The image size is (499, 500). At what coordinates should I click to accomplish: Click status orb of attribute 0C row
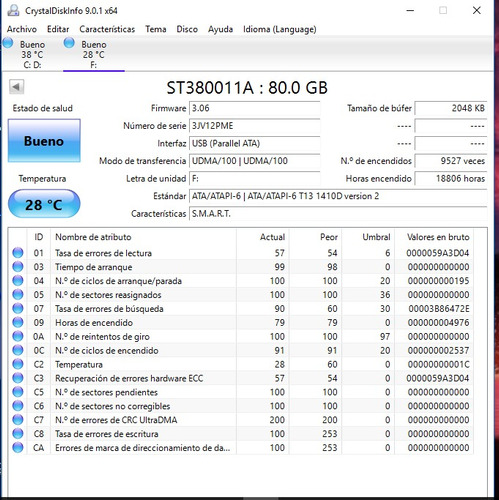pyautogui.click(x=18, y=350)
